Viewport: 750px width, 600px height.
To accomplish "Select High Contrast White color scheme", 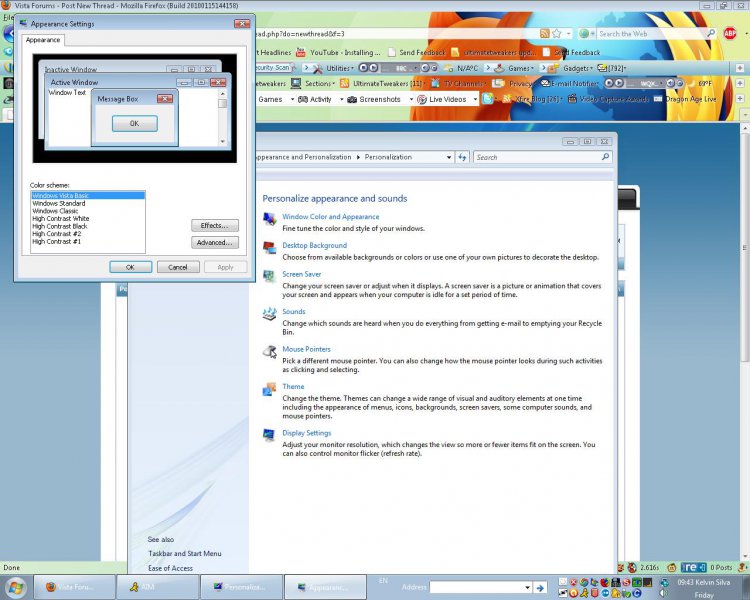I will coord(88,219).
